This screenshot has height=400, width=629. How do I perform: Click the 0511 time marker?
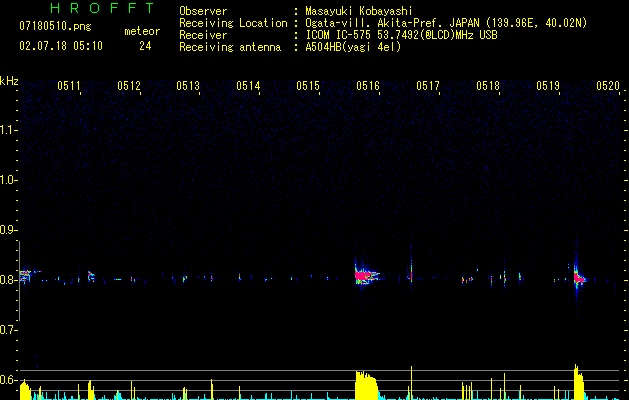point(69,86)
